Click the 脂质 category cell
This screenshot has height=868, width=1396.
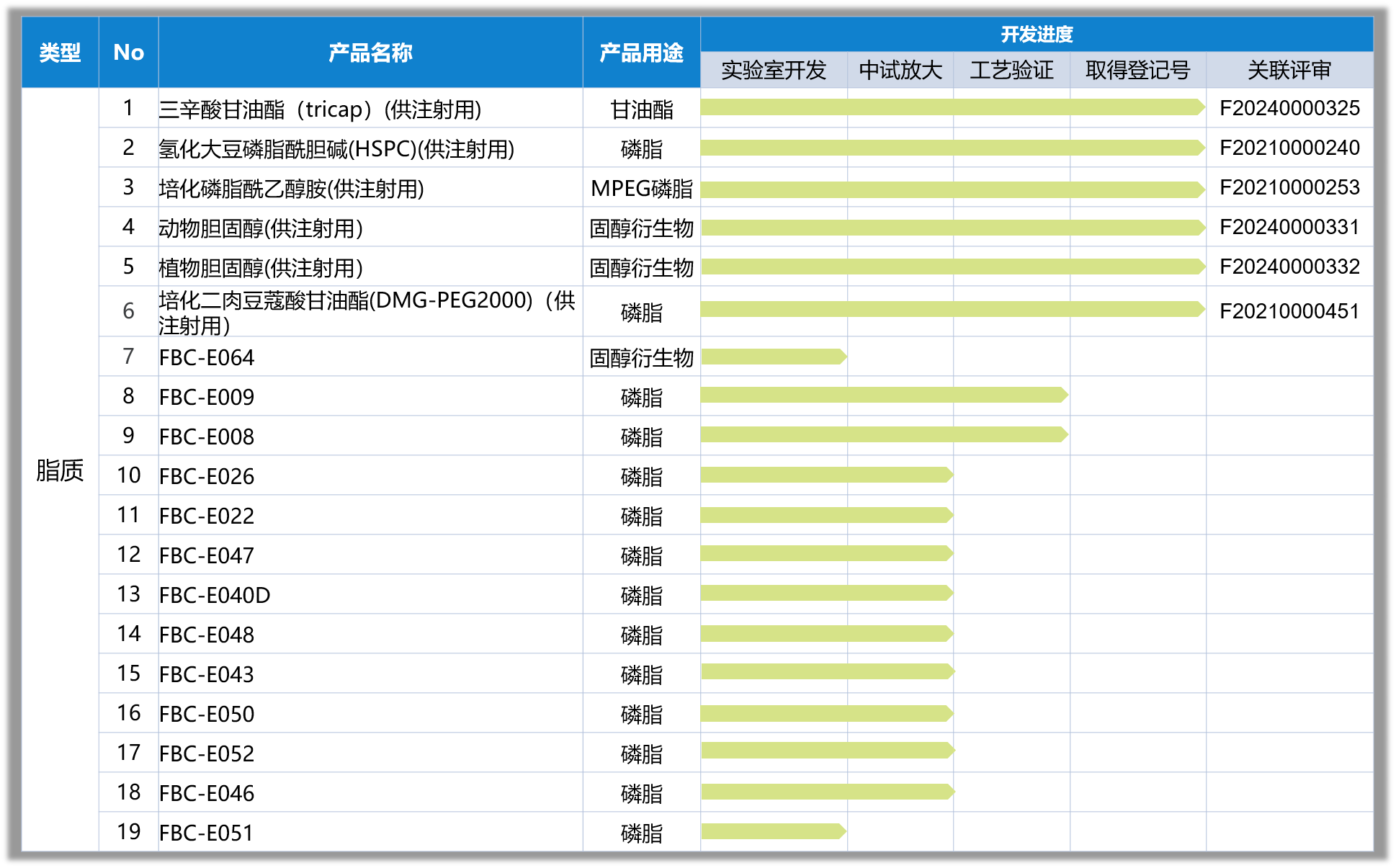(x=60, y=470)
